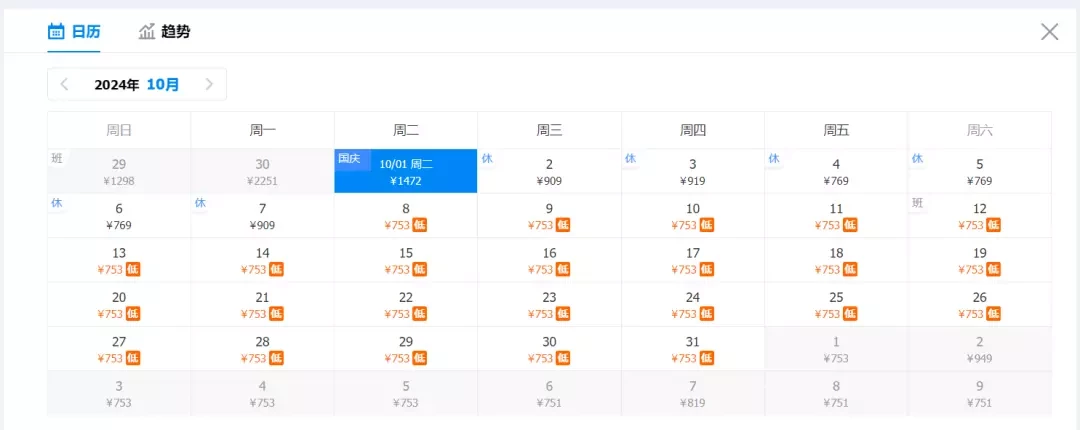Viewport: 1080px width, 430px height.
Task: Click the 班 marker on September 29
Action: (x=56, y=158)
